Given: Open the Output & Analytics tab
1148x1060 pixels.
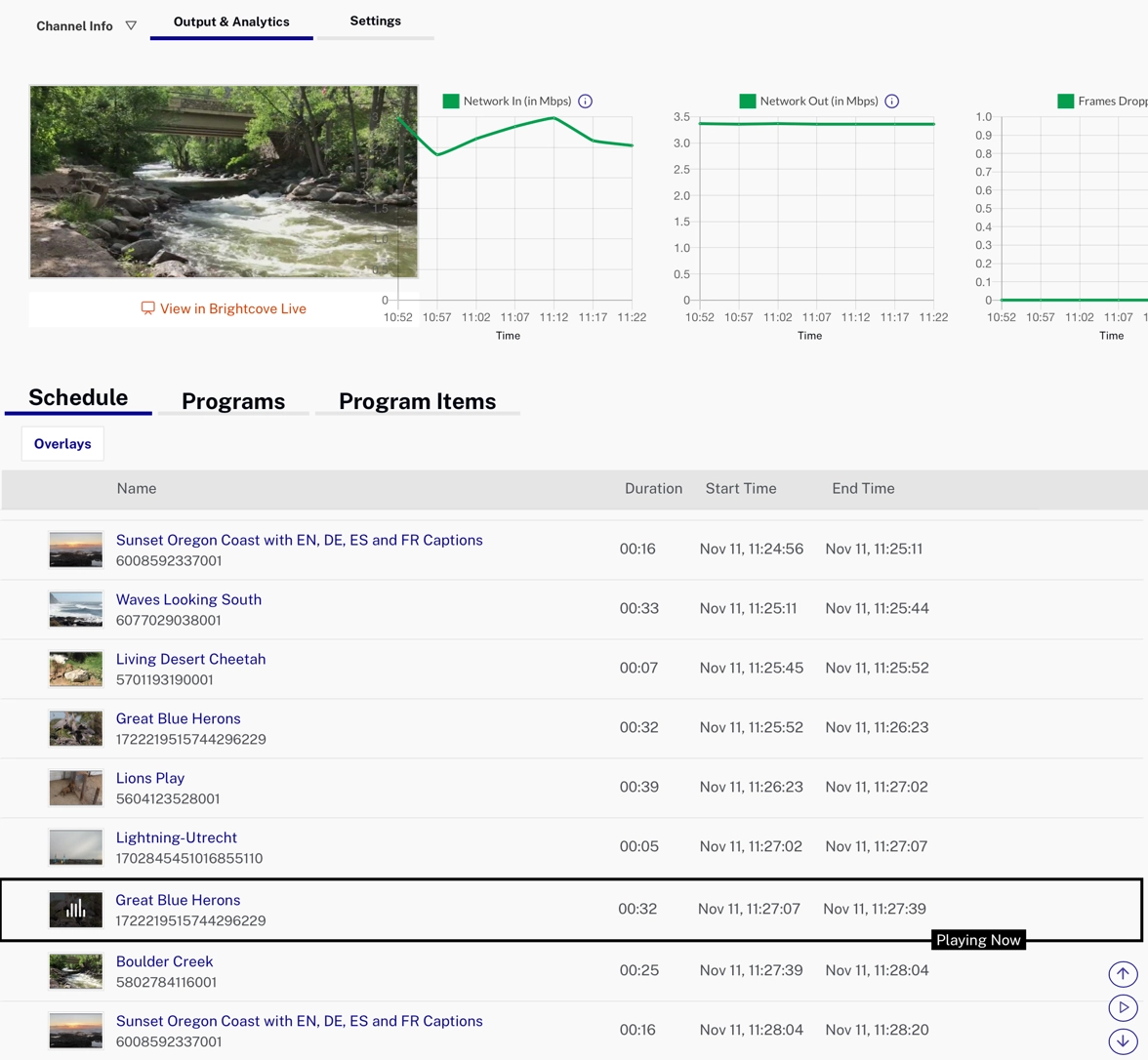Looking at the screenshot, I should (x=231, y=21).
